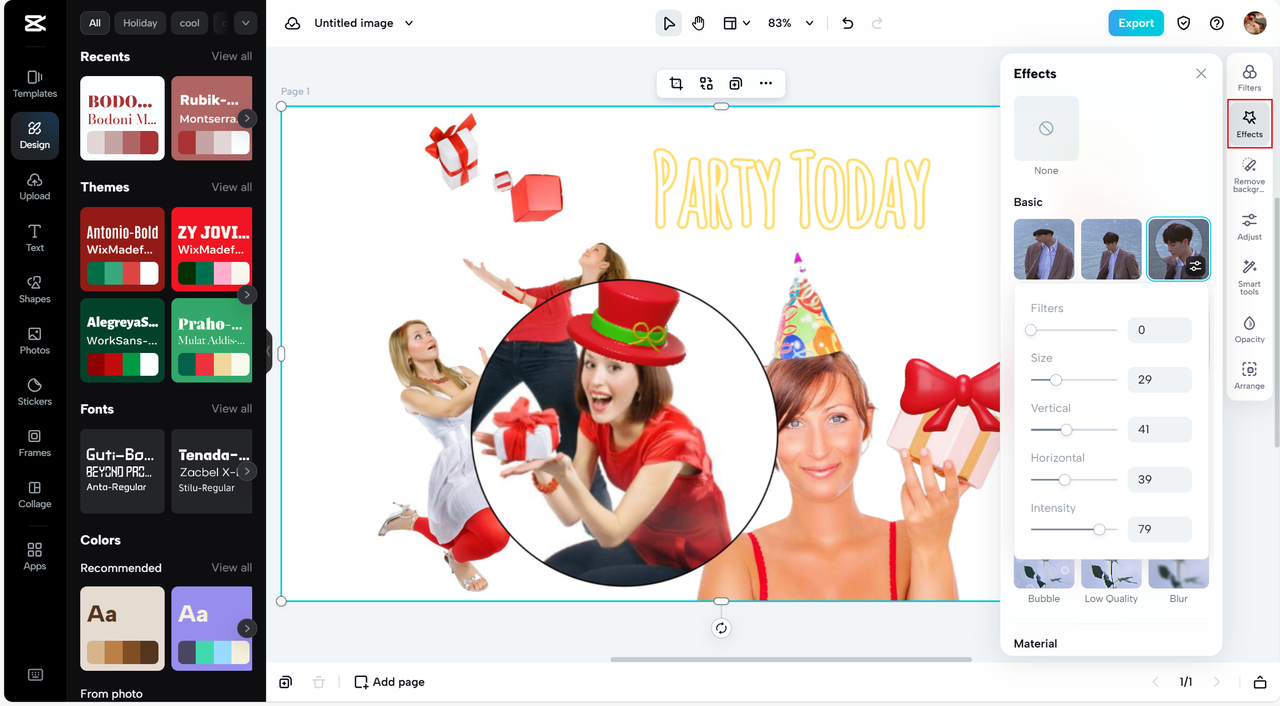This screenshot has width=1280, height=706.
Task: Open the Collage panel
Action: pyautogui.click(x=34, y=494)
